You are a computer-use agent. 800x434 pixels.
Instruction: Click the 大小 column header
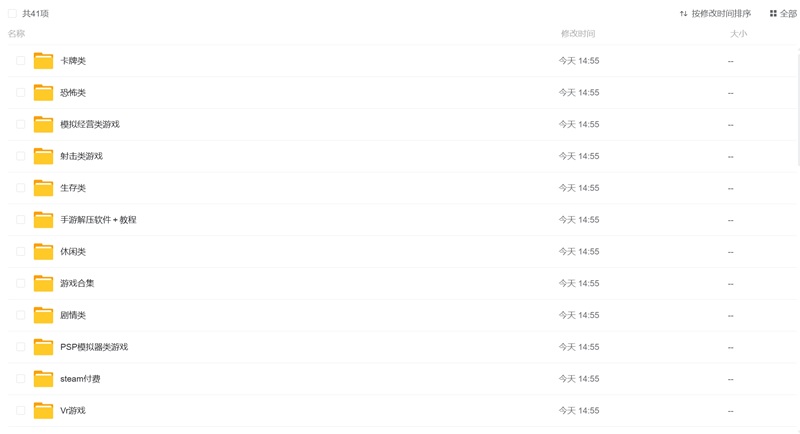pos(738,34)
